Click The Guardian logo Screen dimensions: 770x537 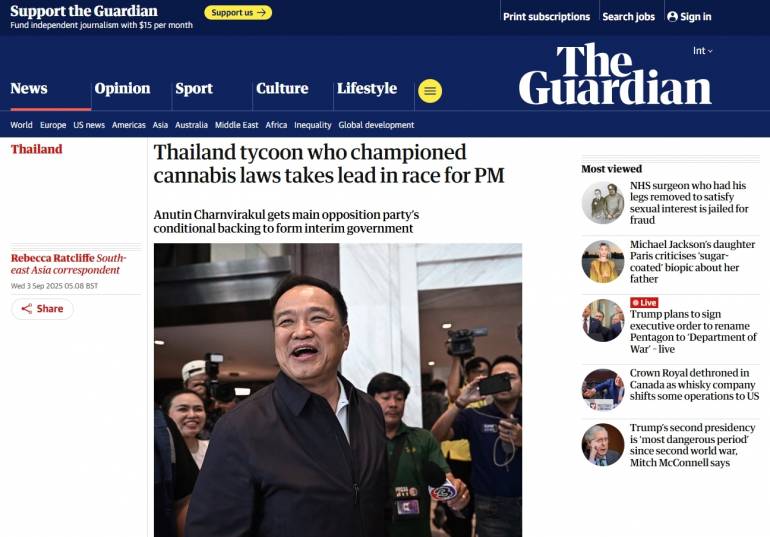615,74
